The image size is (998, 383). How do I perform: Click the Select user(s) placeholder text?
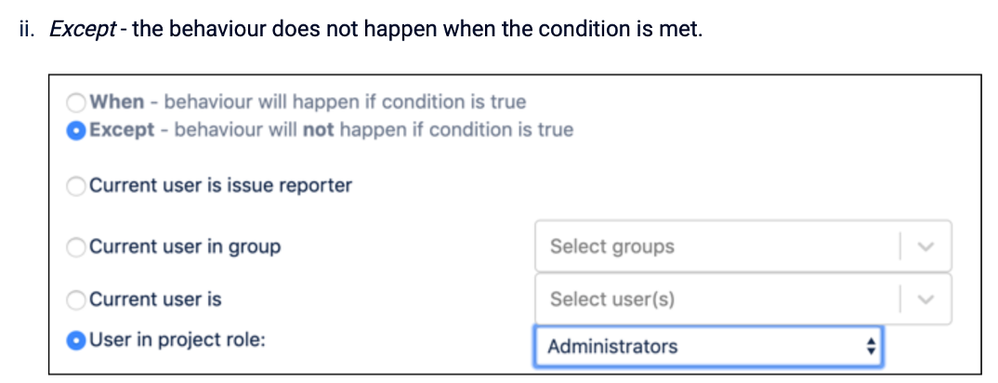[x=612, y=299]
